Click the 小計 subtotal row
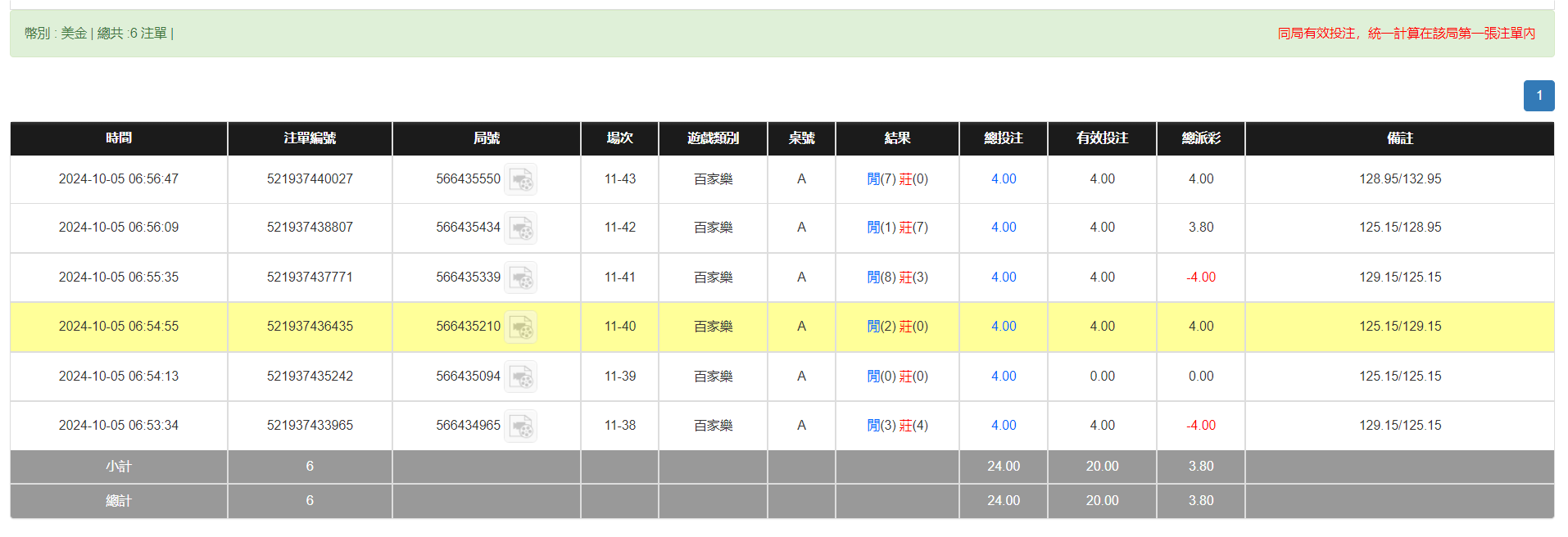This screenshot has width=1568, height=537. (118, 466)
